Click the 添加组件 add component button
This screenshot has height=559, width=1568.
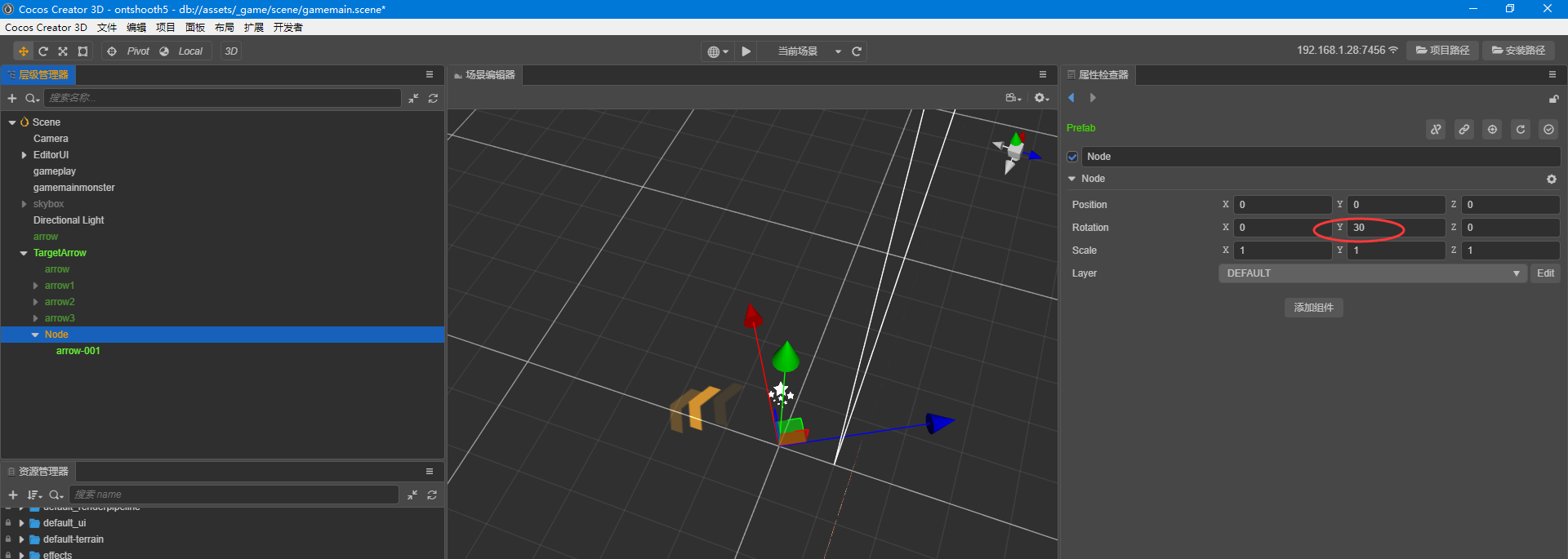[1313, 308]
